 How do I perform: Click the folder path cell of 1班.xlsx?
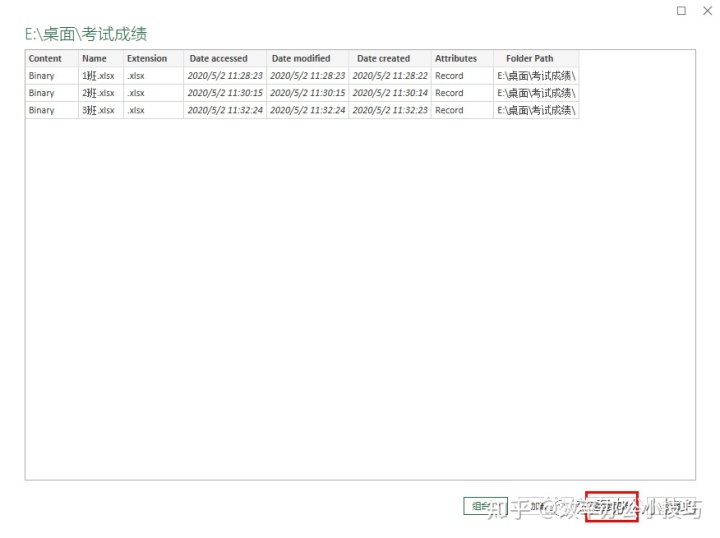click(536, 76)
